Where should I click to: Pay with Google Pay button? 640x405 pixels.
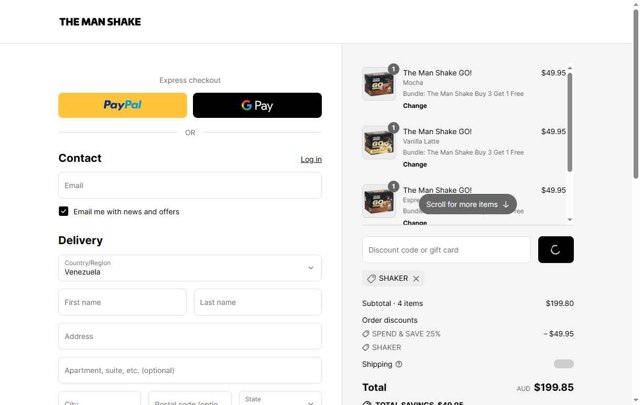click(257, 105)
